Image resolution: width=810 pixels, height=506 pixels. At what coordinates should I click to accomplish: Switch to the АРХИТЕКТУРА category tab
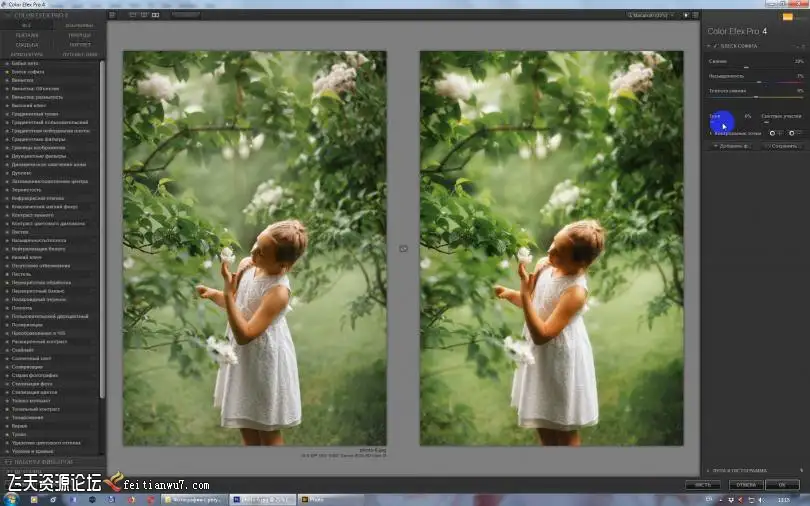pyautogui.click(x=26, y=54)
